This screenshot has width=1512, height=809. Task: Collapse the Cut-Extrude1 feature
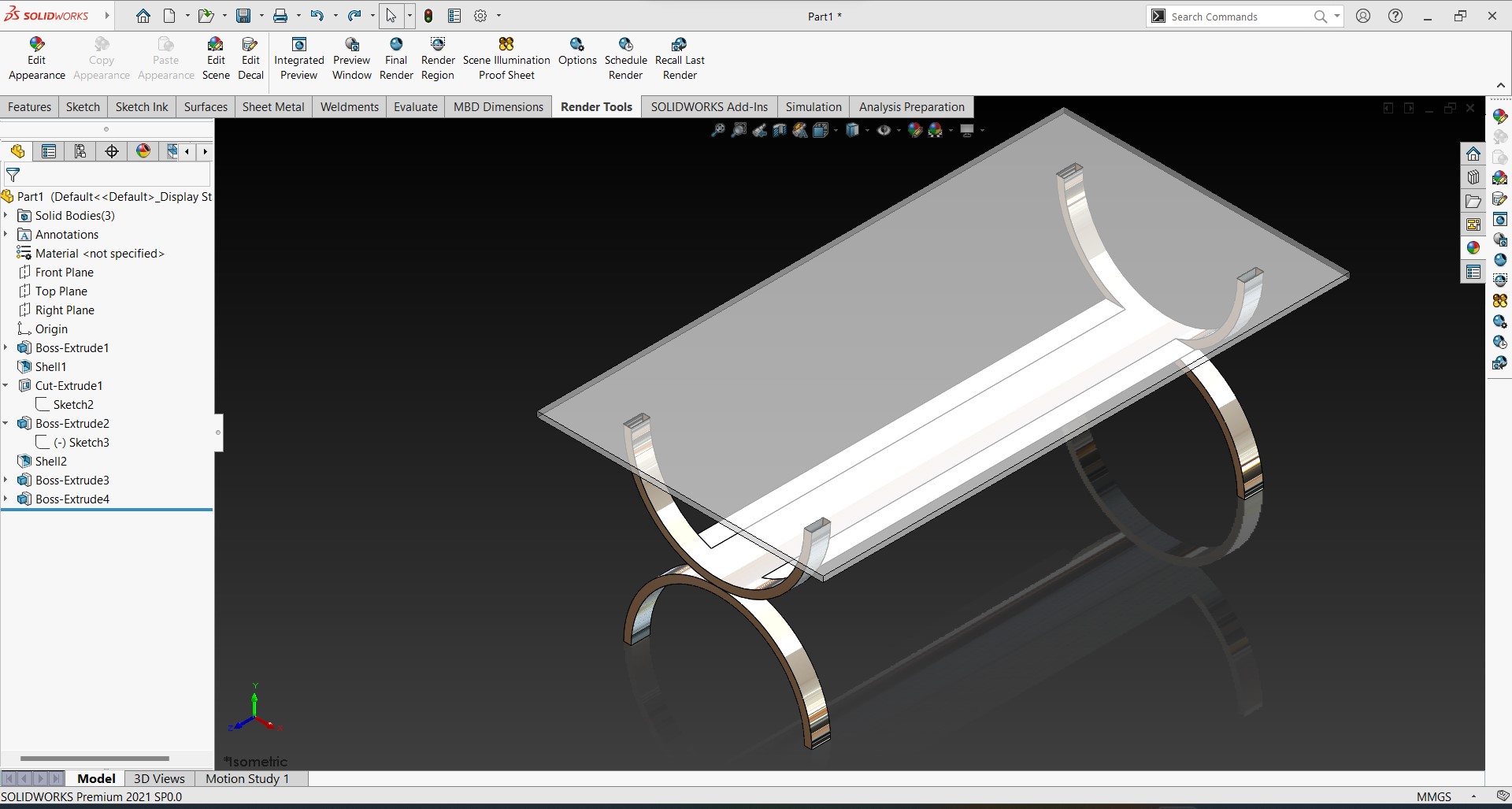6,385
